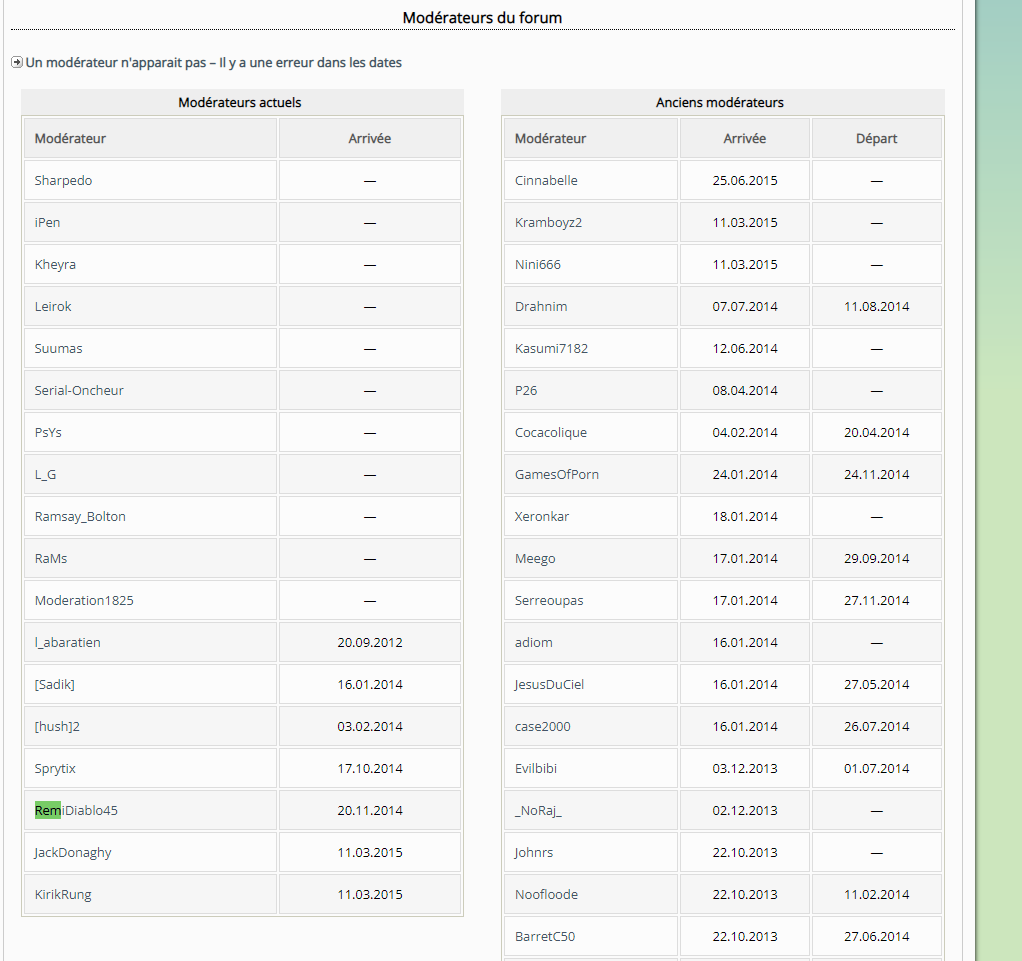This screenshot has width=1022, height=961.
Task: Click former moderator Noofloode
Action: click(x=546, y=894)
